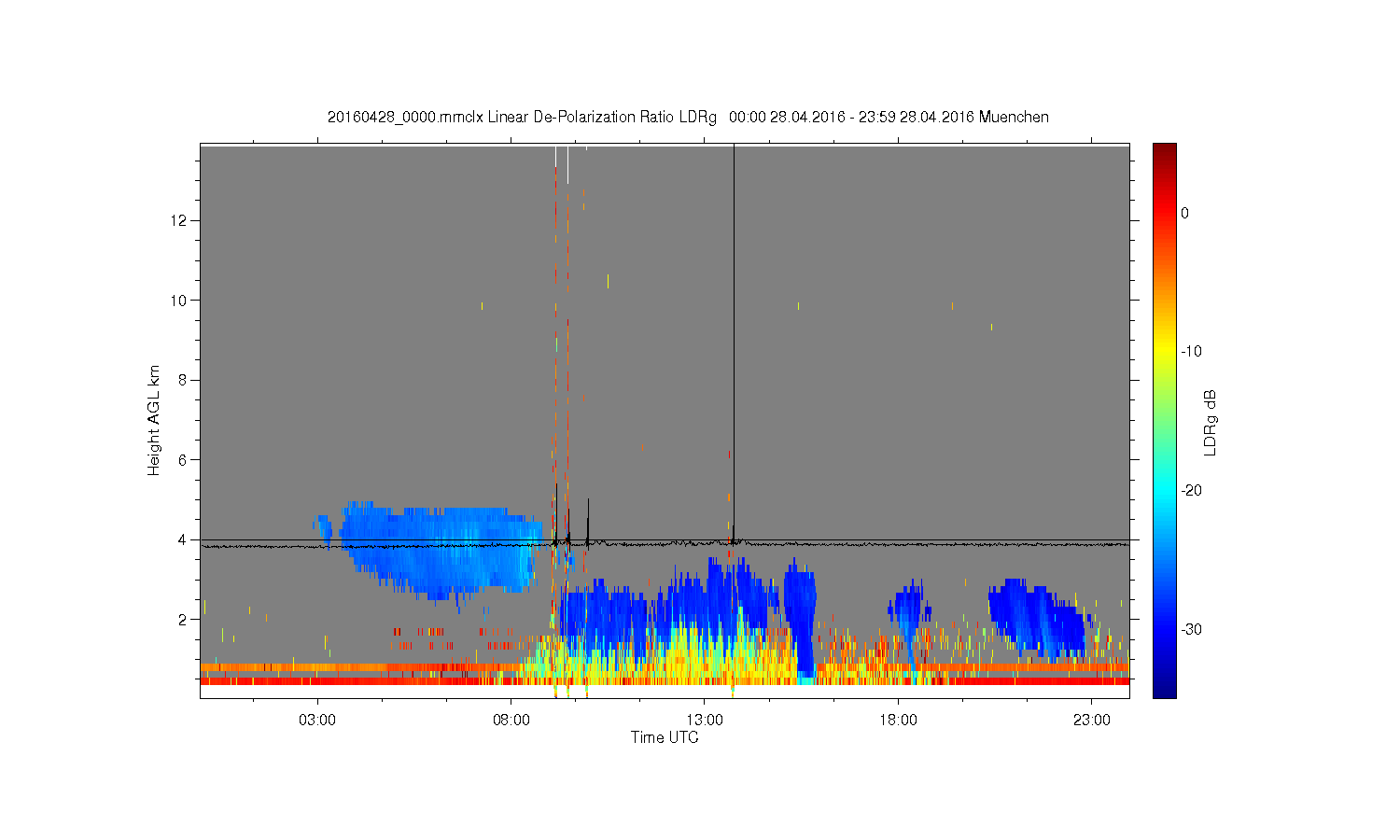Click the '03:00' time tick label
Screen dimensions: 1400x840
pyautogui.click(x=317, y=721)
